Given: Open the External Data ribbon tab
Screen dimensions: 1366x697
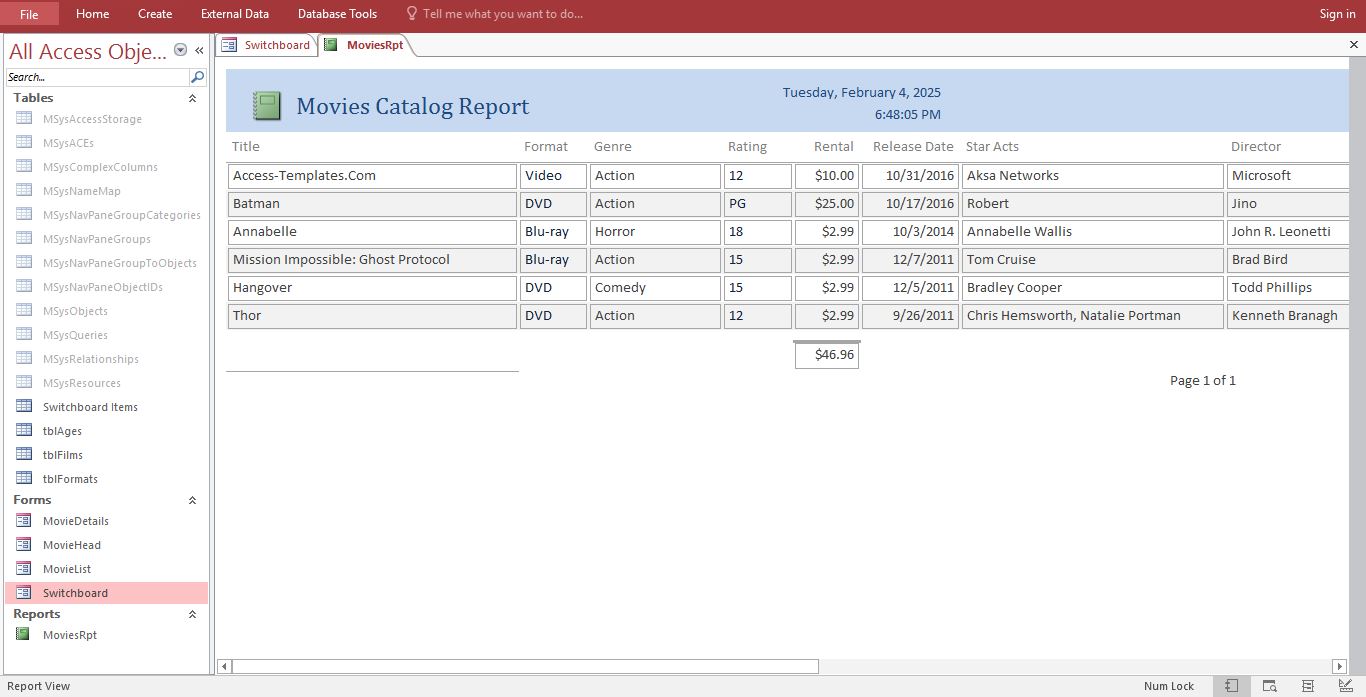Looking at the screenshot, I should (x=234, y=14).
